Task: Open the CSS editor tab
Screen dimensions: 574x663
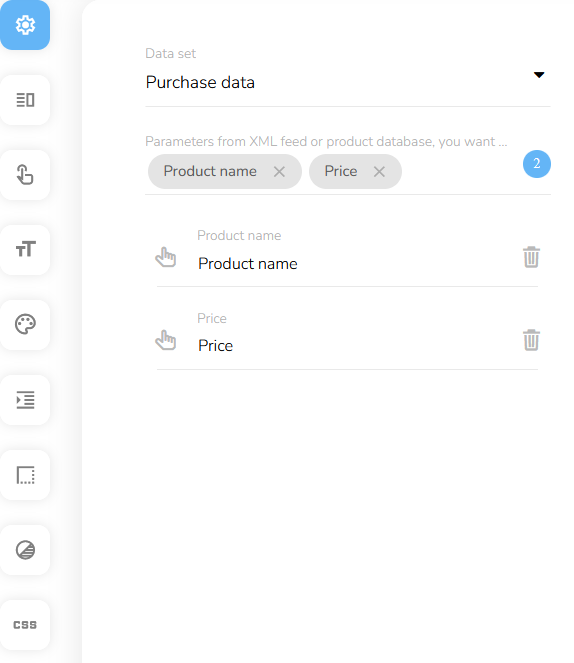Action: pyautogui.click(x=25, y=625)
